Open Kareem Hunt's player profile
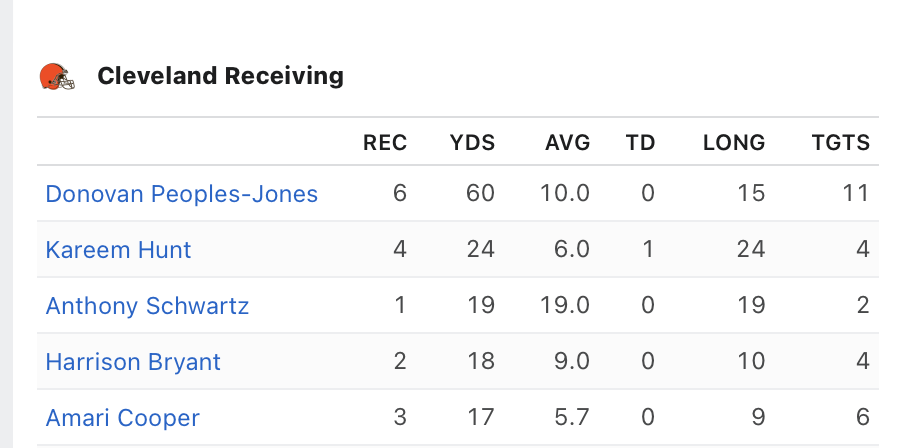This screenshot has width=904, height=448. pyautogui.click(x=118, y=250)
